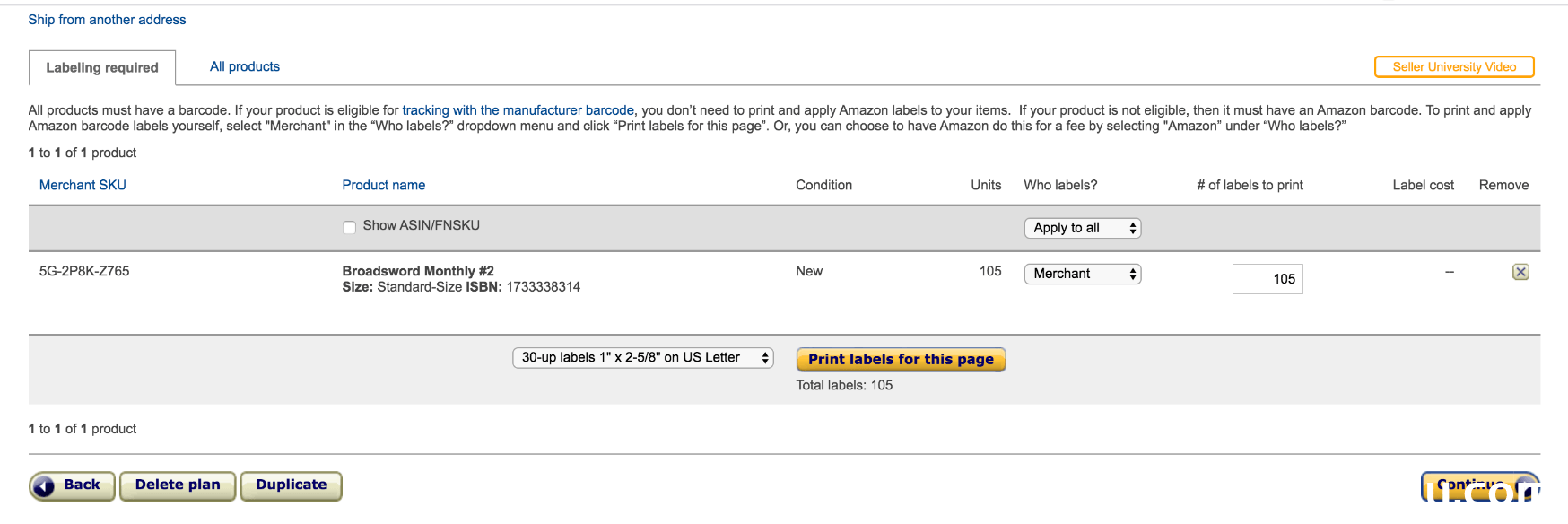The width and height of the screenshot is (1568, 524).
Task: Open tracking with the manufacturer barcode link
Action: [518, 110]
